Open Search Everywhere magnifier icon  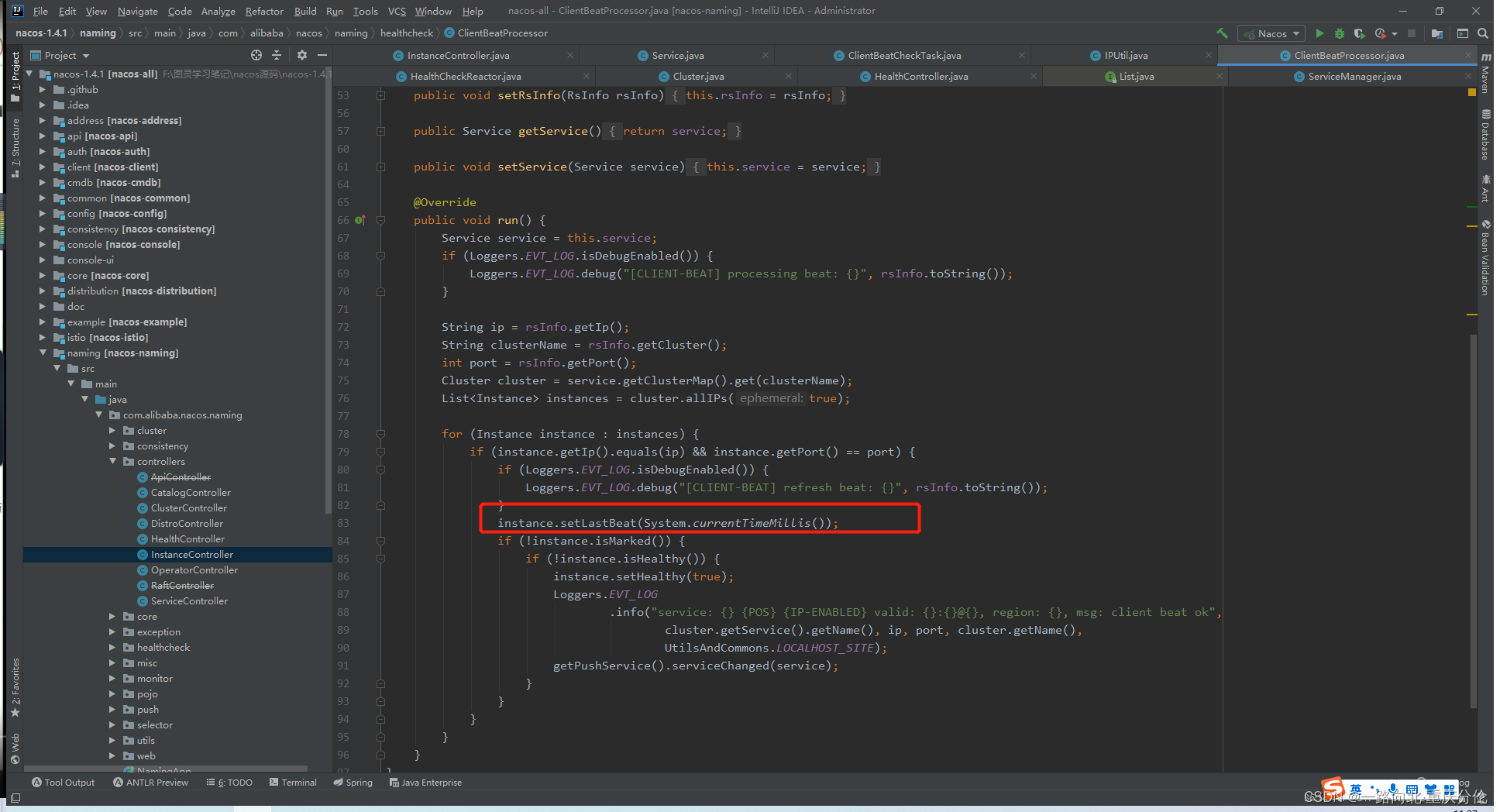(x=1482, y=33)
